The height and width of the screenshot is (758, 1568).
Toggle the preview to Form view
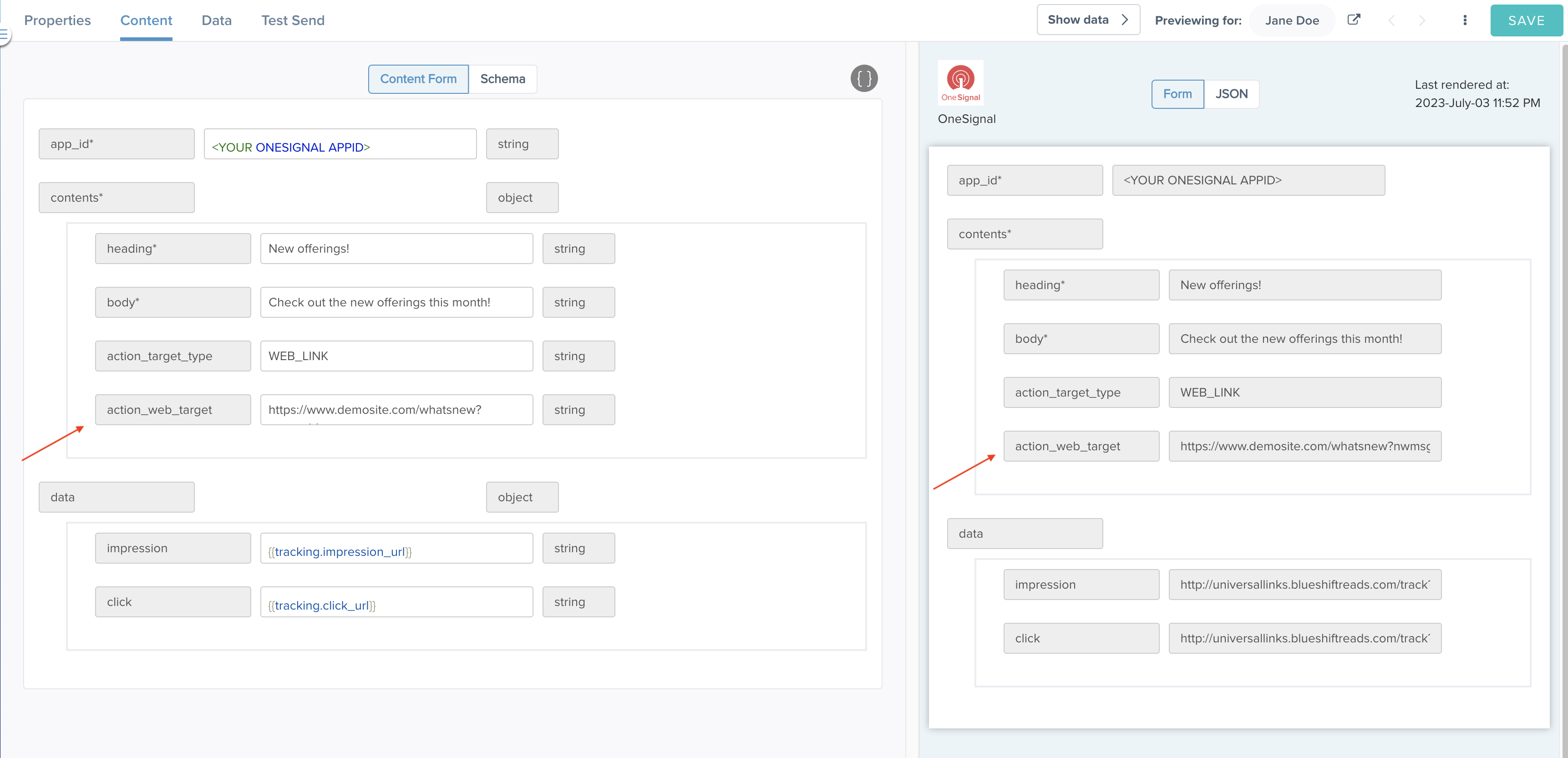(1177, 94)
